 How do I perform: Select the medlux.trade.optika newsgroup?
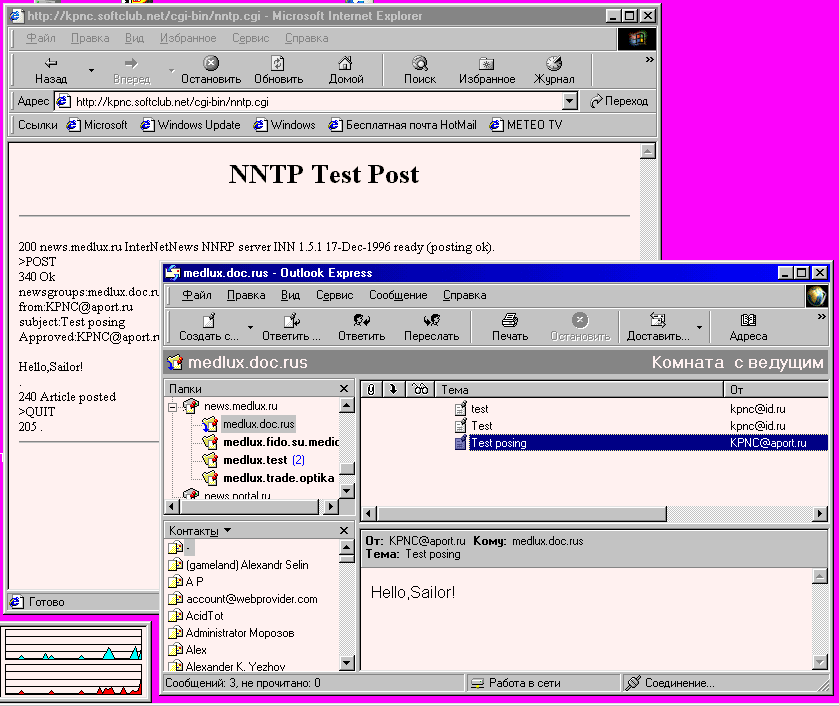(278, 478)
